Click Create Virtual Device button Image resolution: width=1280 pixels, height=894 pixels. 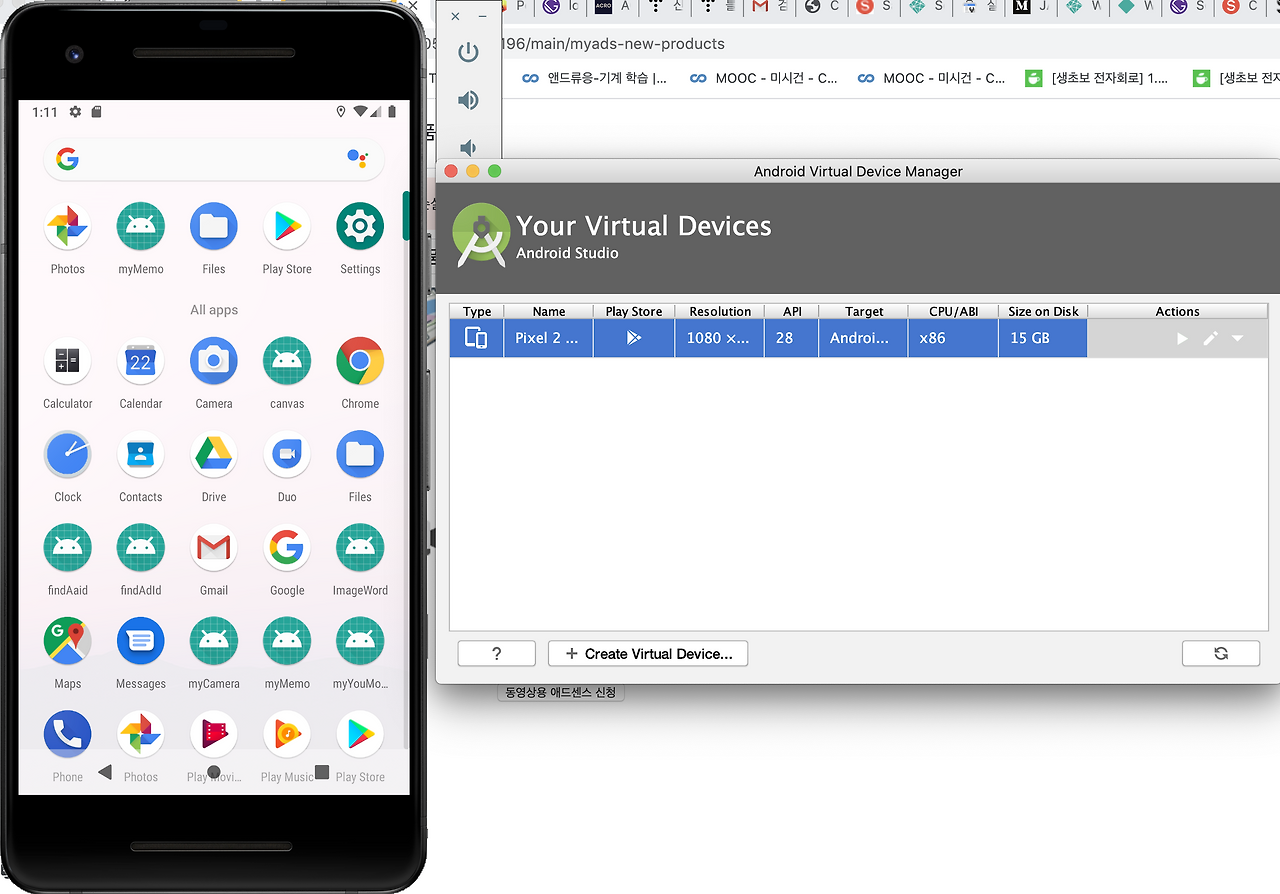pos(647,653)
